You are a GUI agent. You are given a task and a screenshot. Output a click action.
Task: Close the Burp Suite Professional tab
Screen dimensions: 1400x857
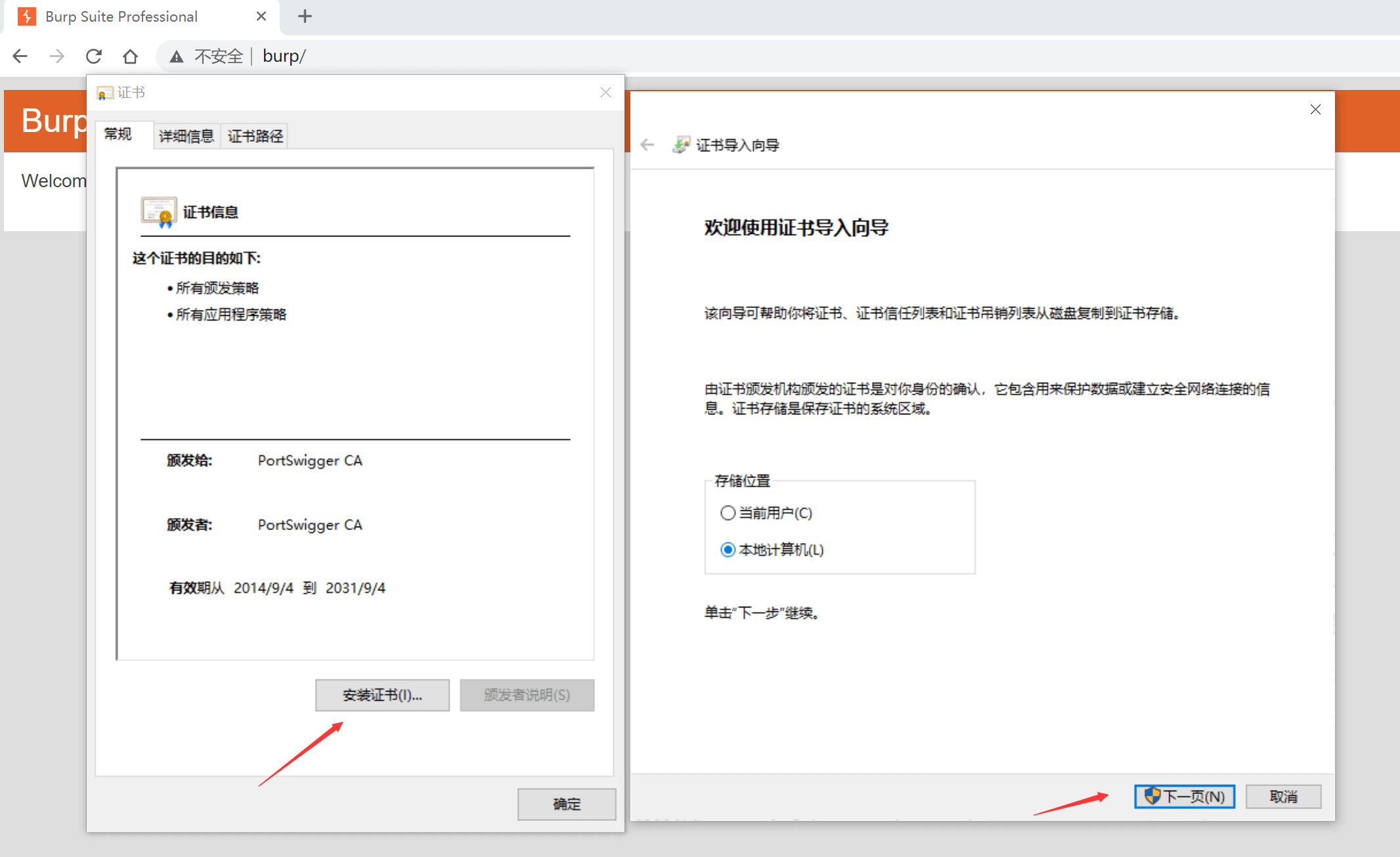pos(261,16)
